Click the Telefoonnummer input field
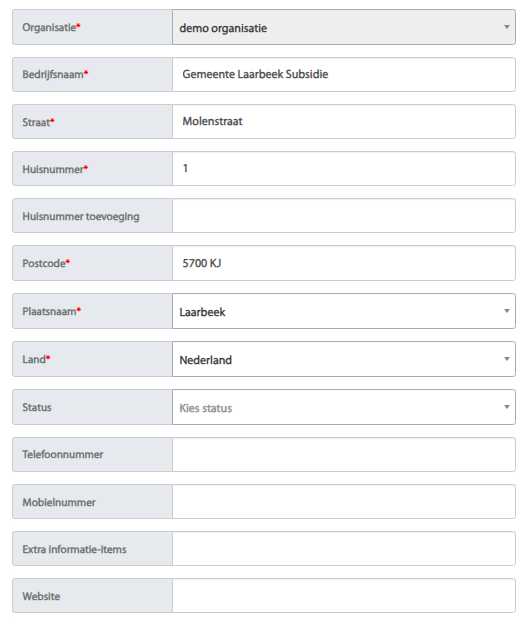This screenshot has width=527, height=620. click(344, 455)
